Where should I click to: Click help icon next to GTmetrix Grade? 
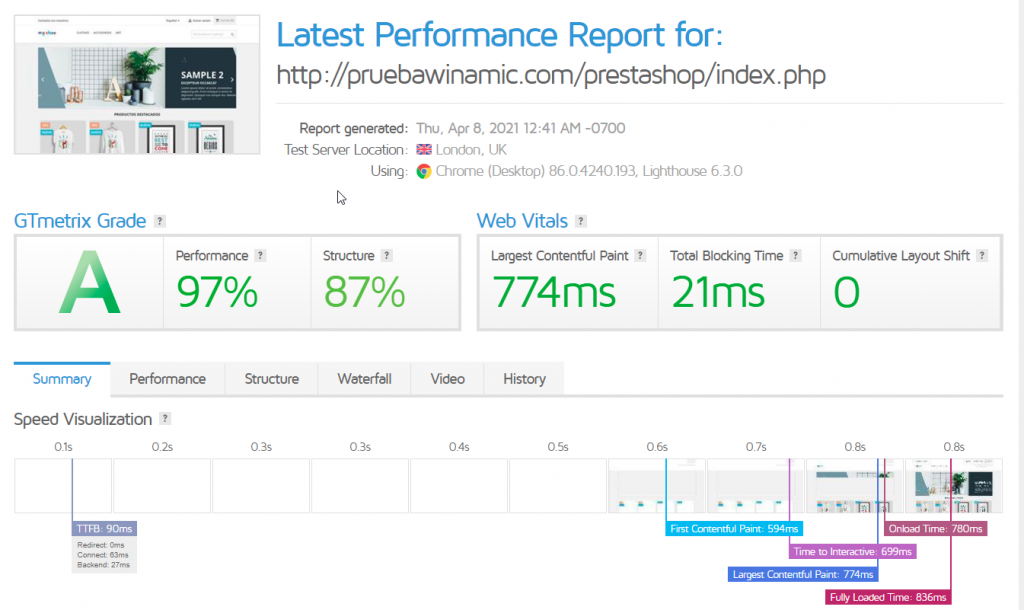pos(160,222)
